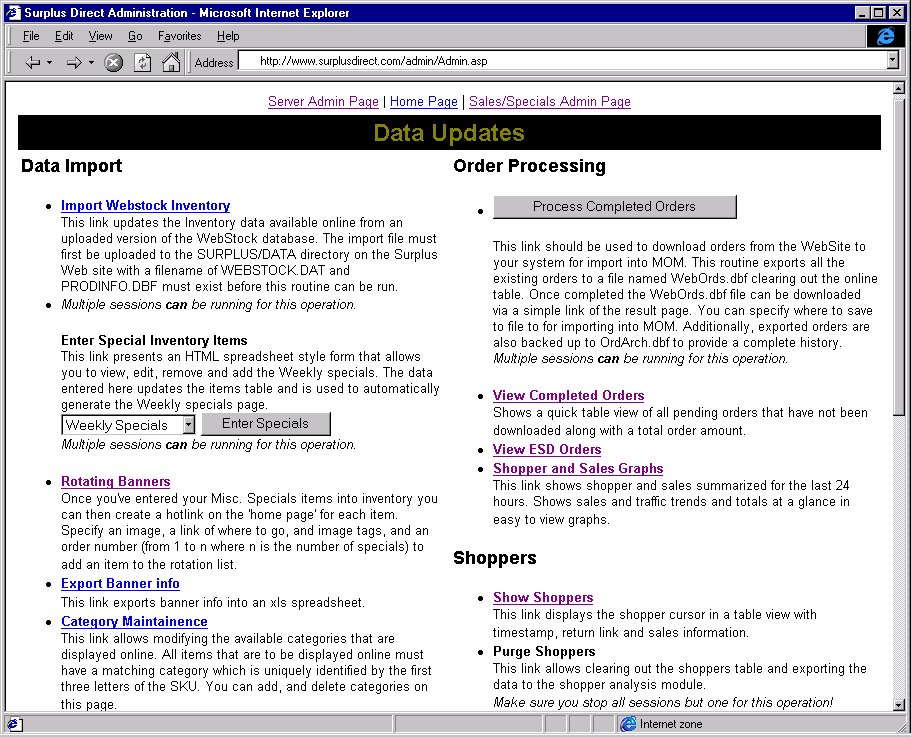Click the Enter Specials button
The height and width of the screenshot is (737, 911).
point(266,423)
